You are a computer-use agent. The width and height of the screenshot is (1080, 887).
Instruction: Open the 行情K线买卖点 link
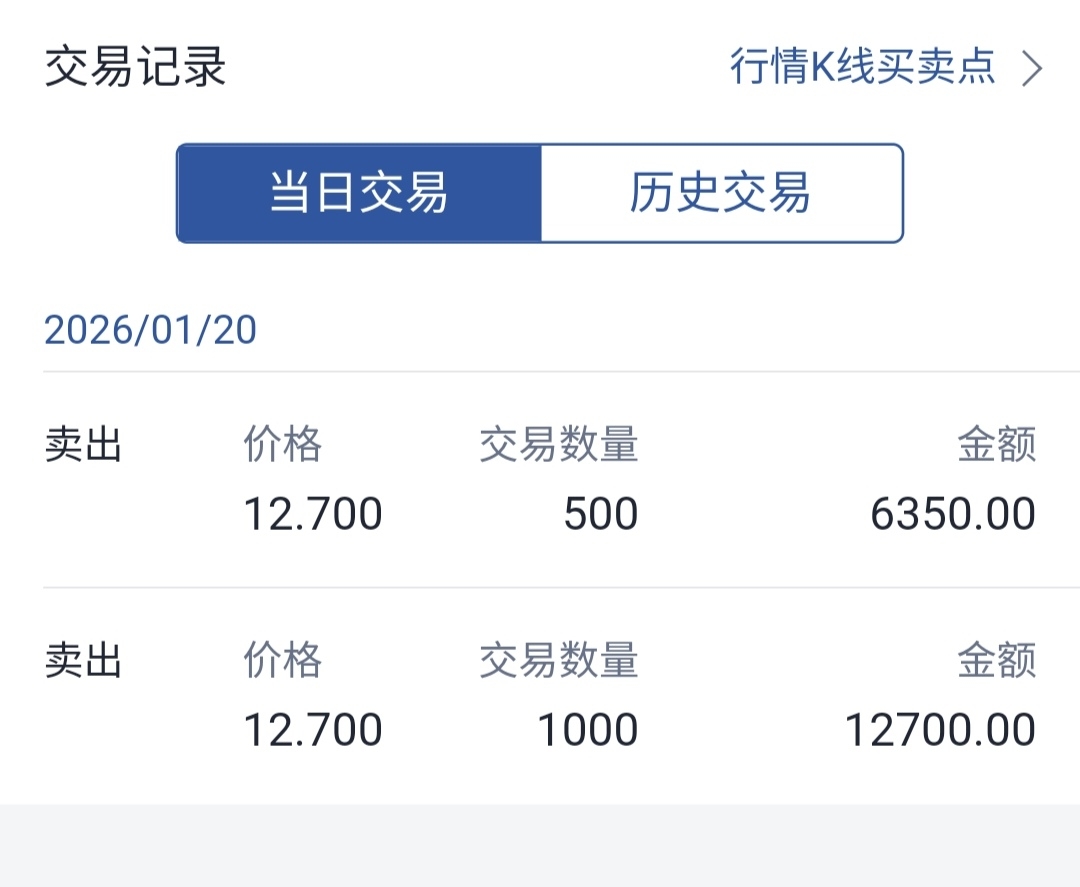point(862,67)
